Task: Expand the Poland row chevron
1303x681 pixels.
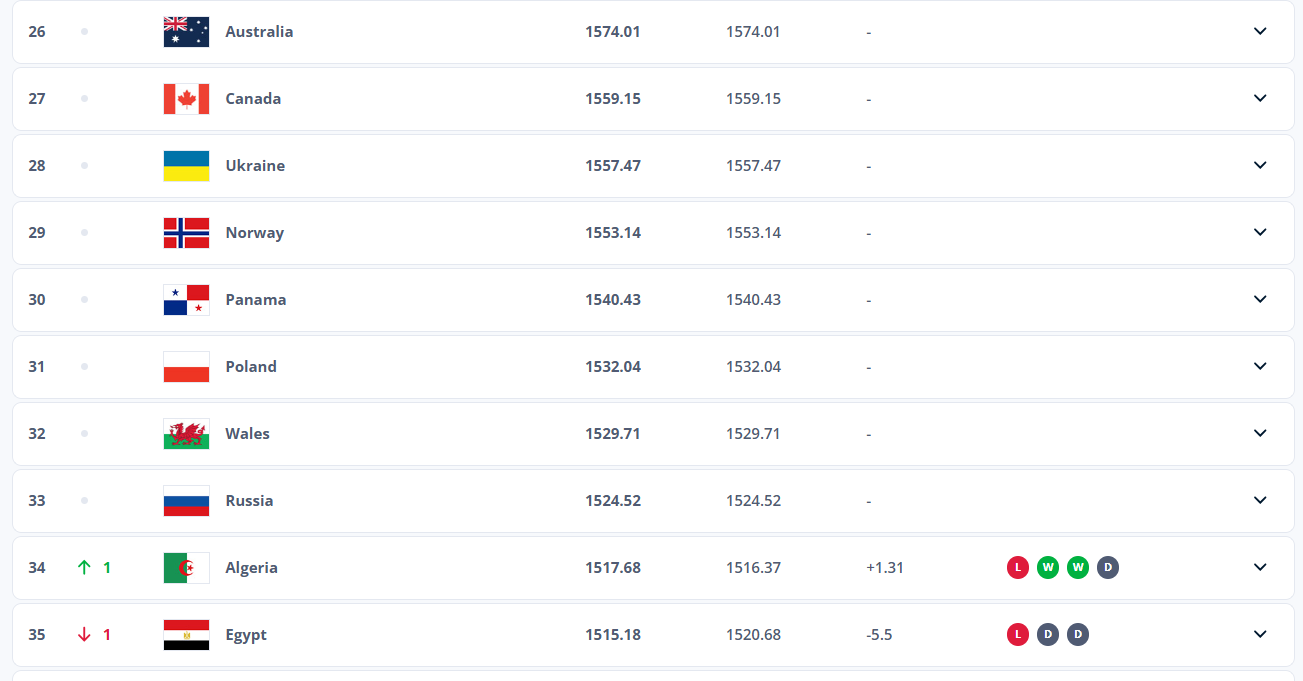Action: click(x=1260, y=367)
